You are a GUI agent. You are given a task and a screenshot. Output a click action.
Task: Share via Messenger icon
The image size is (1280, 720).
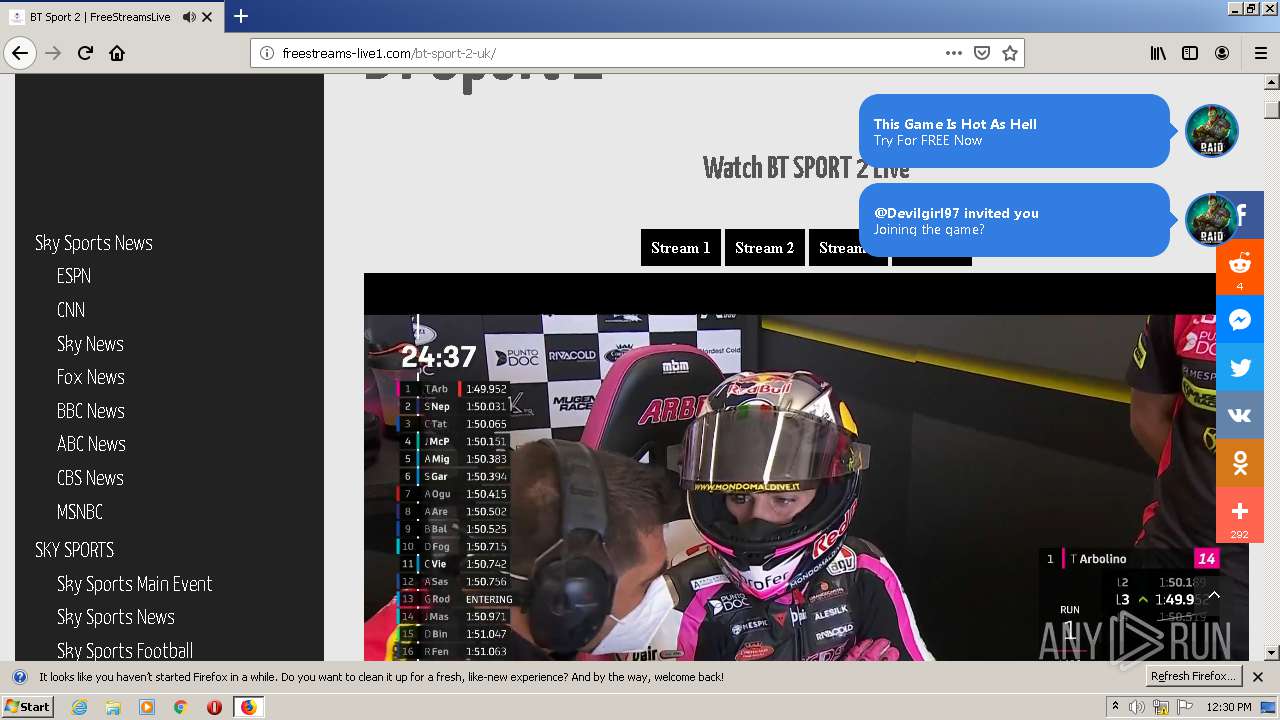[x=1240, y=320]
